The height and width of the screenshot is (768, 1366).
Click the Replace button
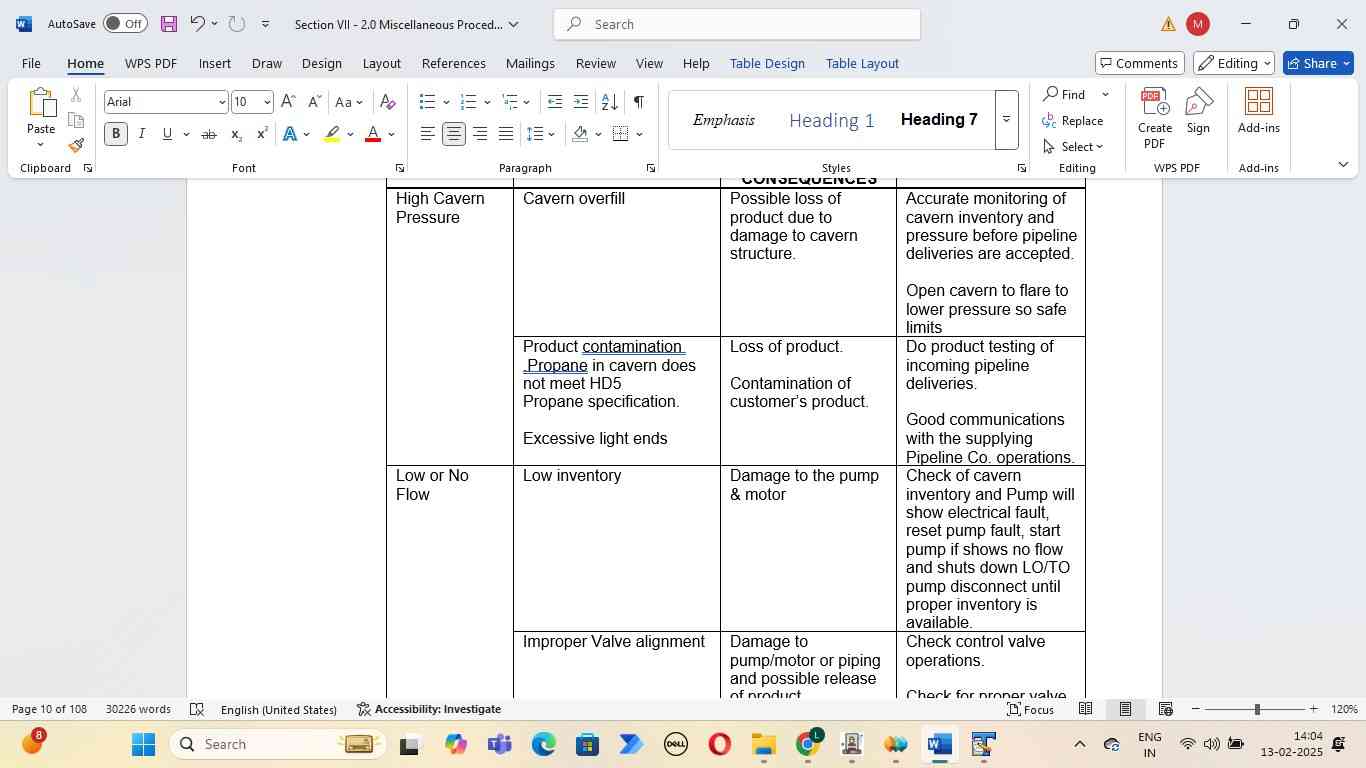tap(1073, 120)
